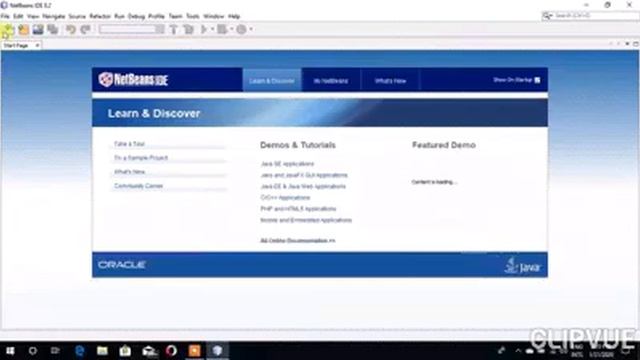The width and height of the screenshot is (640, 360).
Task: Click the Java logo in footer
Action: tap(523, 266)
